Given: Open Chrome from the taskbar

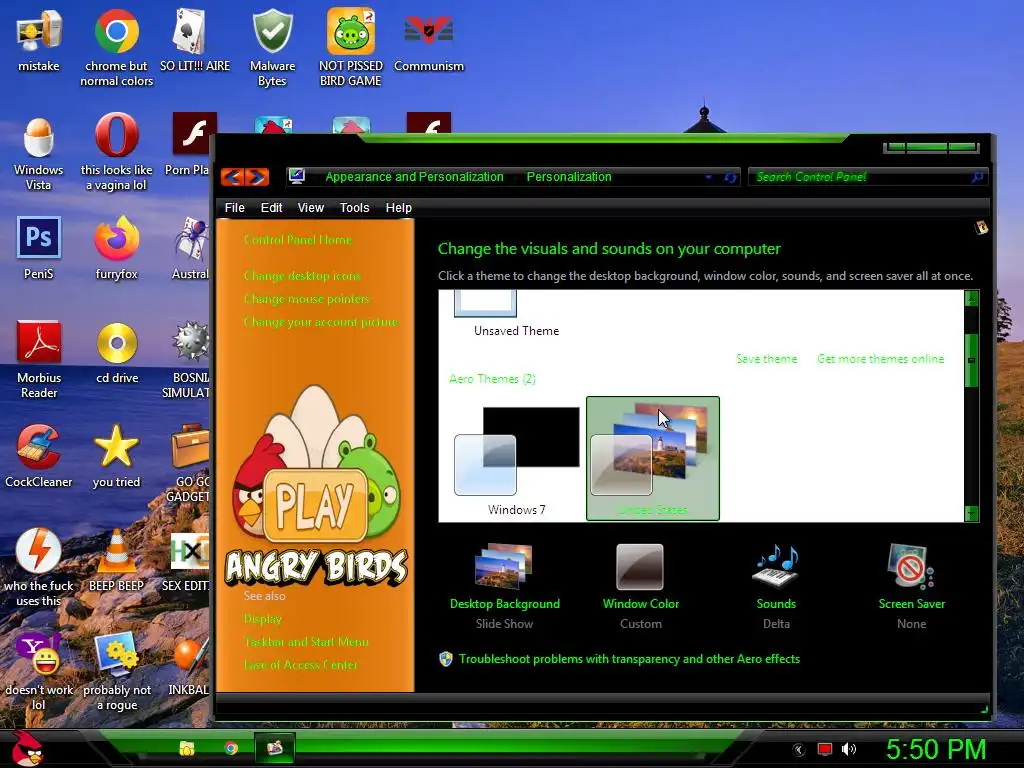Looking at the screenshot, I should 231,748.
